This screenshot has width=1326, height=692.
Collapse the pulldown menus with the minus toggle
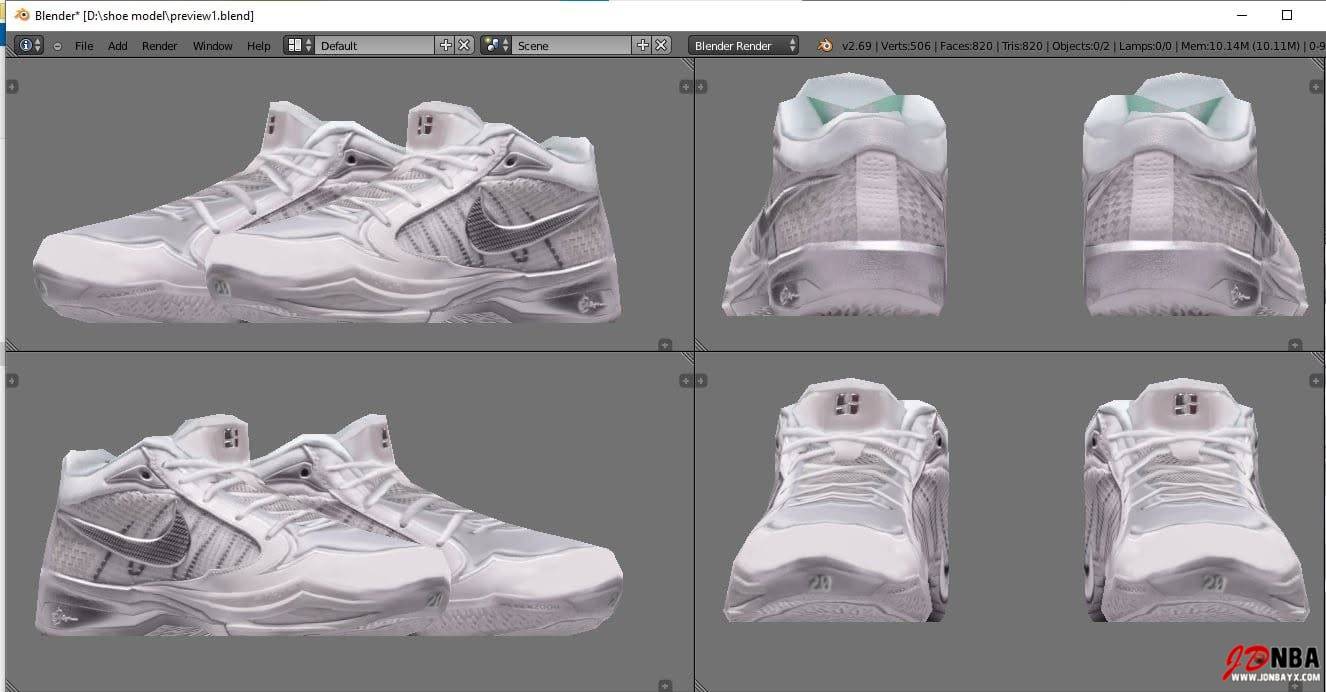(x=57, y=46)
